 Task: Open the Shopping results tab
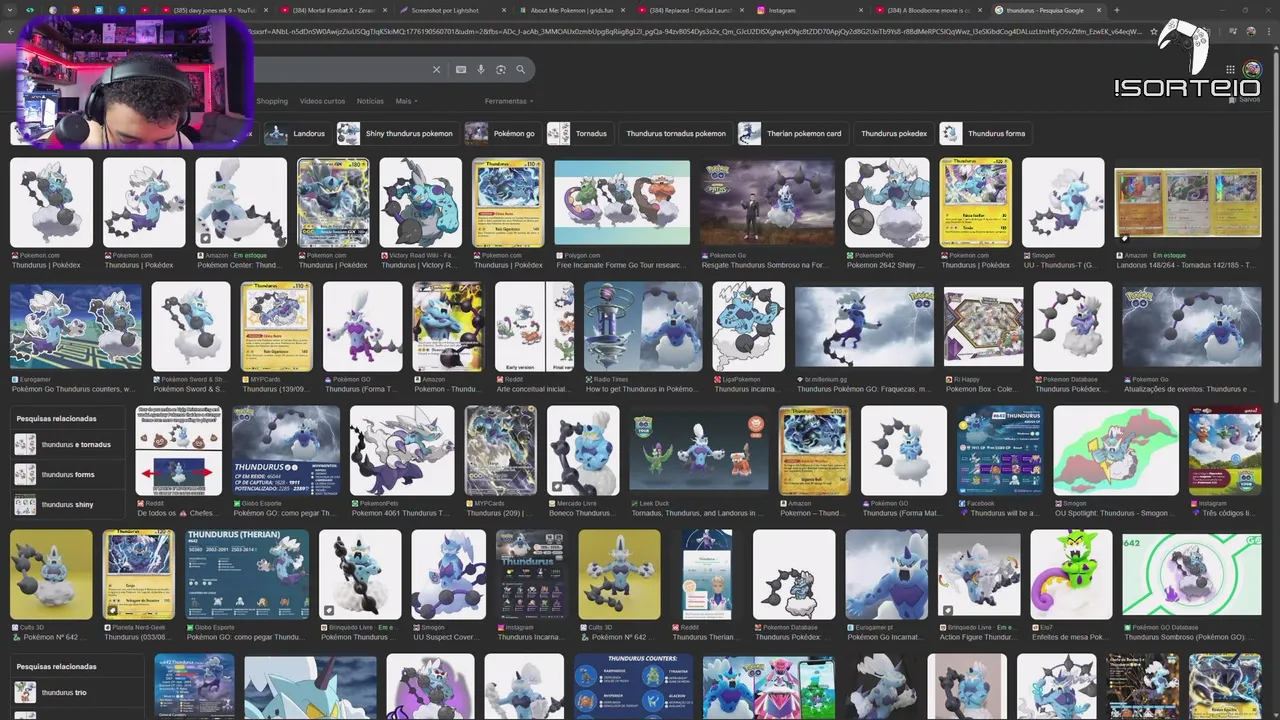272,101
